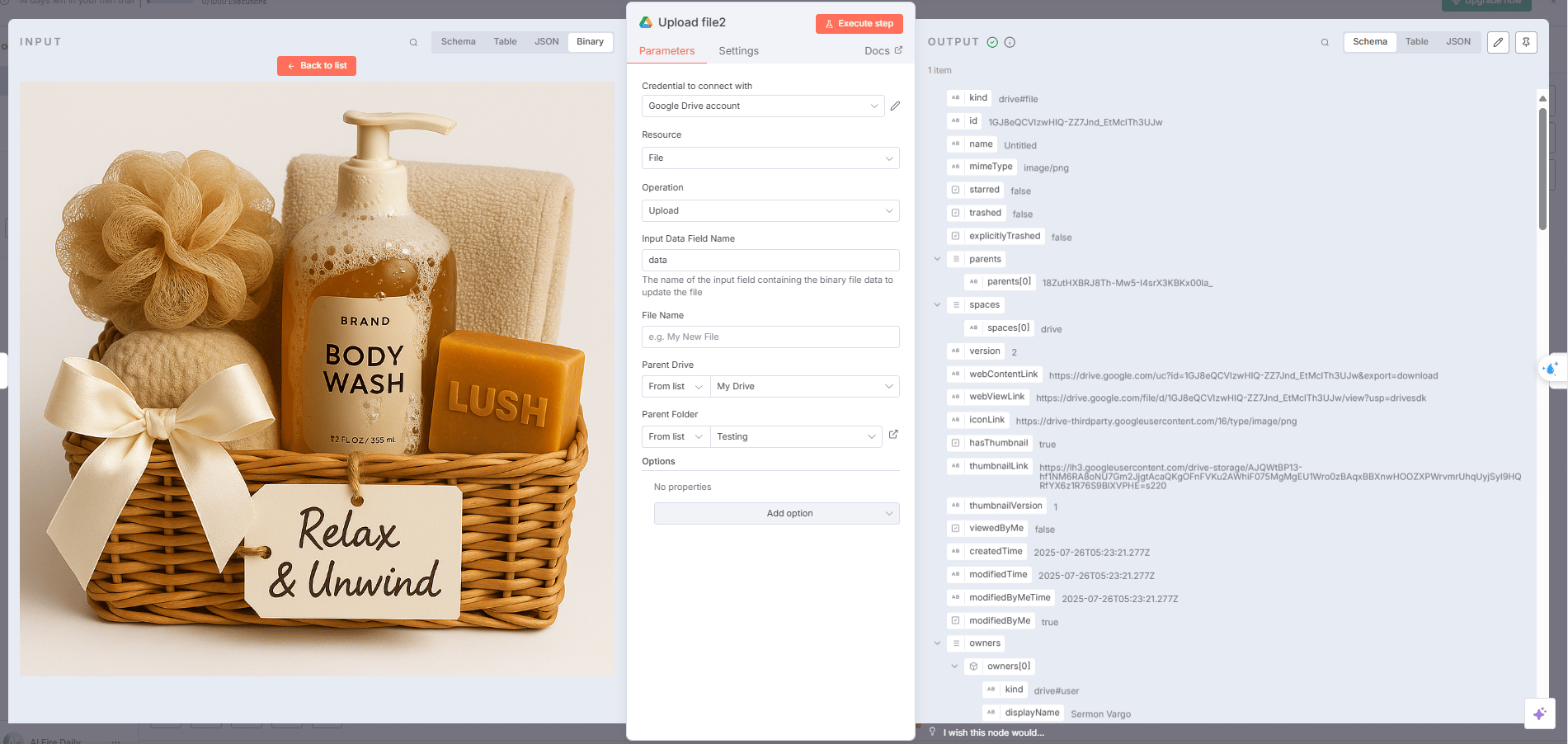Open the My Drive selection dropdown
The height and width of the screenshot is (744, 1568).
click(x=805, y=386)
